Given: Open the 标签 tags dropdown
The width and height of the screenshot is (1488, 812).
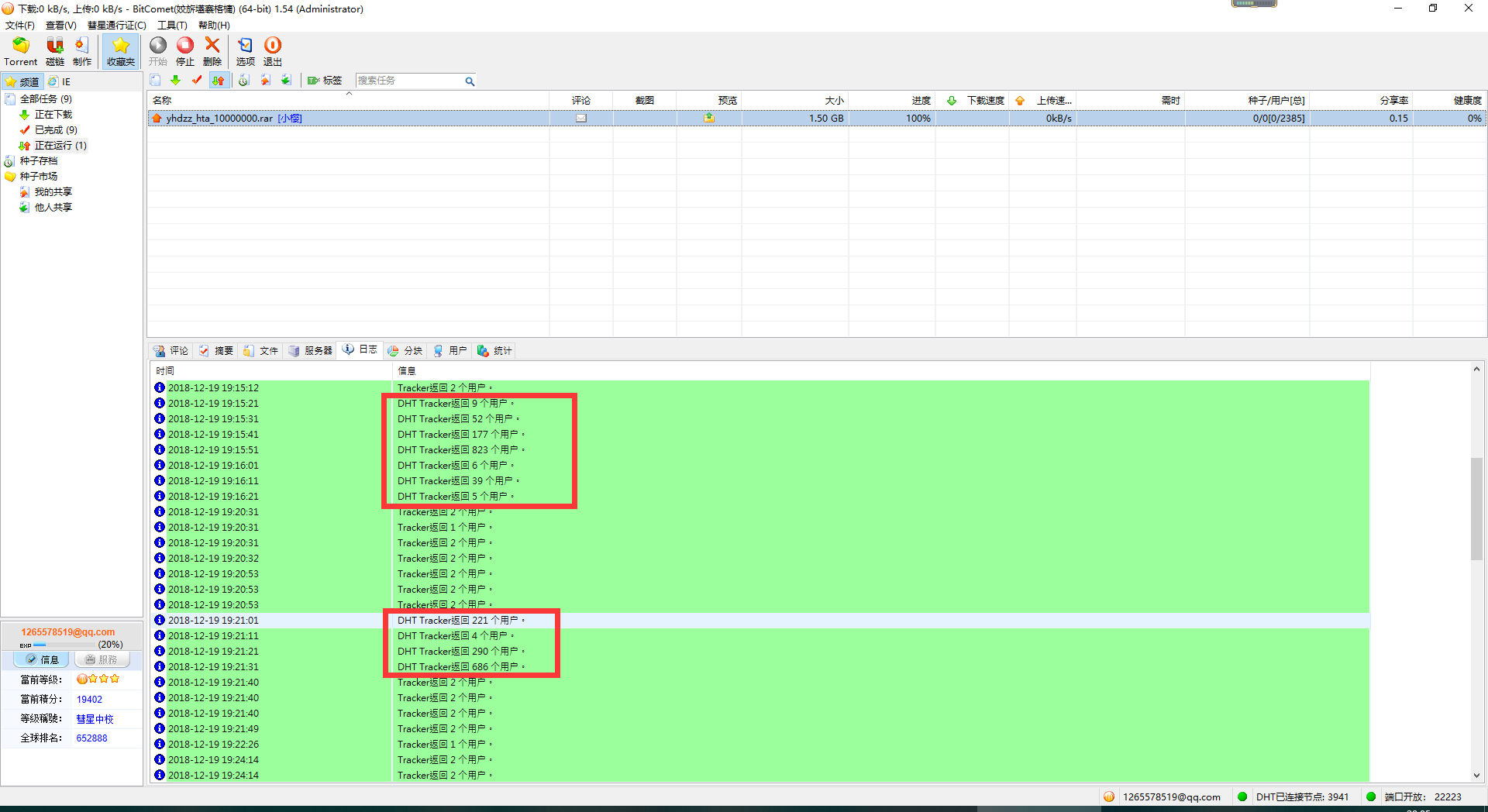Looking at the screenshot, I should [325, 81].
